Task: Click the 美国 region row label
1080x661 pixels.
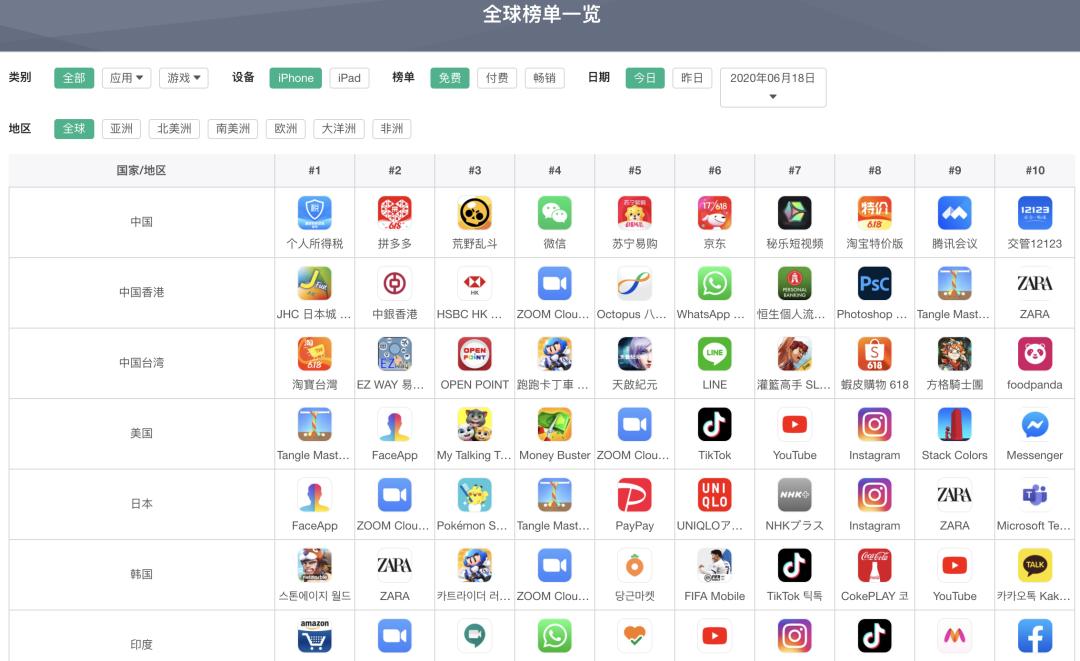Action: pos(141,433)
